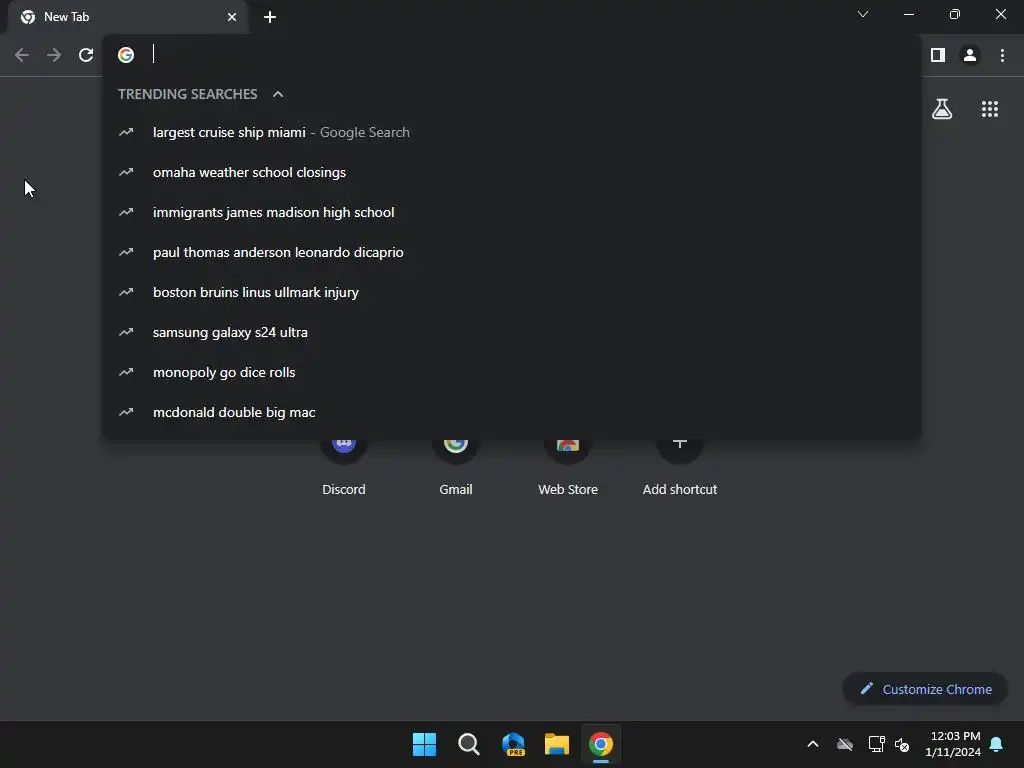The height and width of the screenshot is (768, 1024).
Task: Click the forward navigation arrow
Action: (x=54, y=55)
